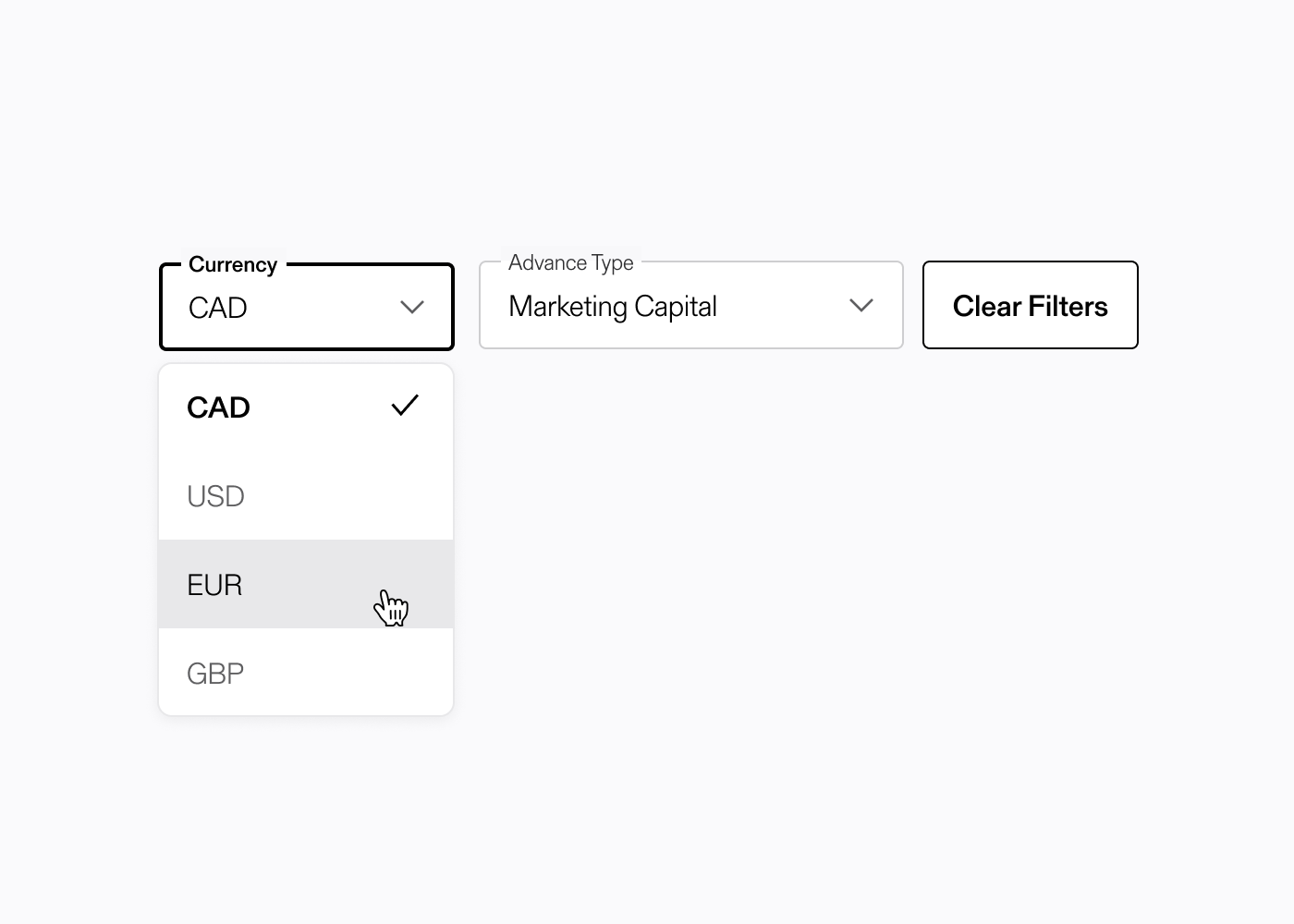Click the Marketing Capital option text
Screen dimensions: 1294x924
coord(613,306)
